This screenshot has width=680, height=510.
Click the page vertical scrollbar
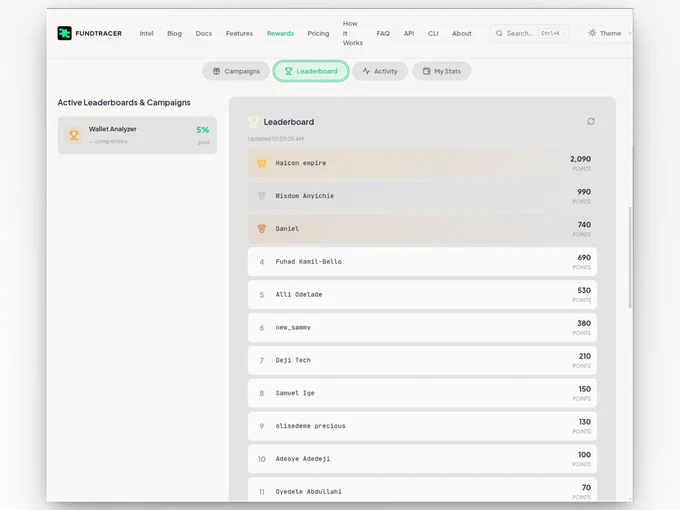630,258
